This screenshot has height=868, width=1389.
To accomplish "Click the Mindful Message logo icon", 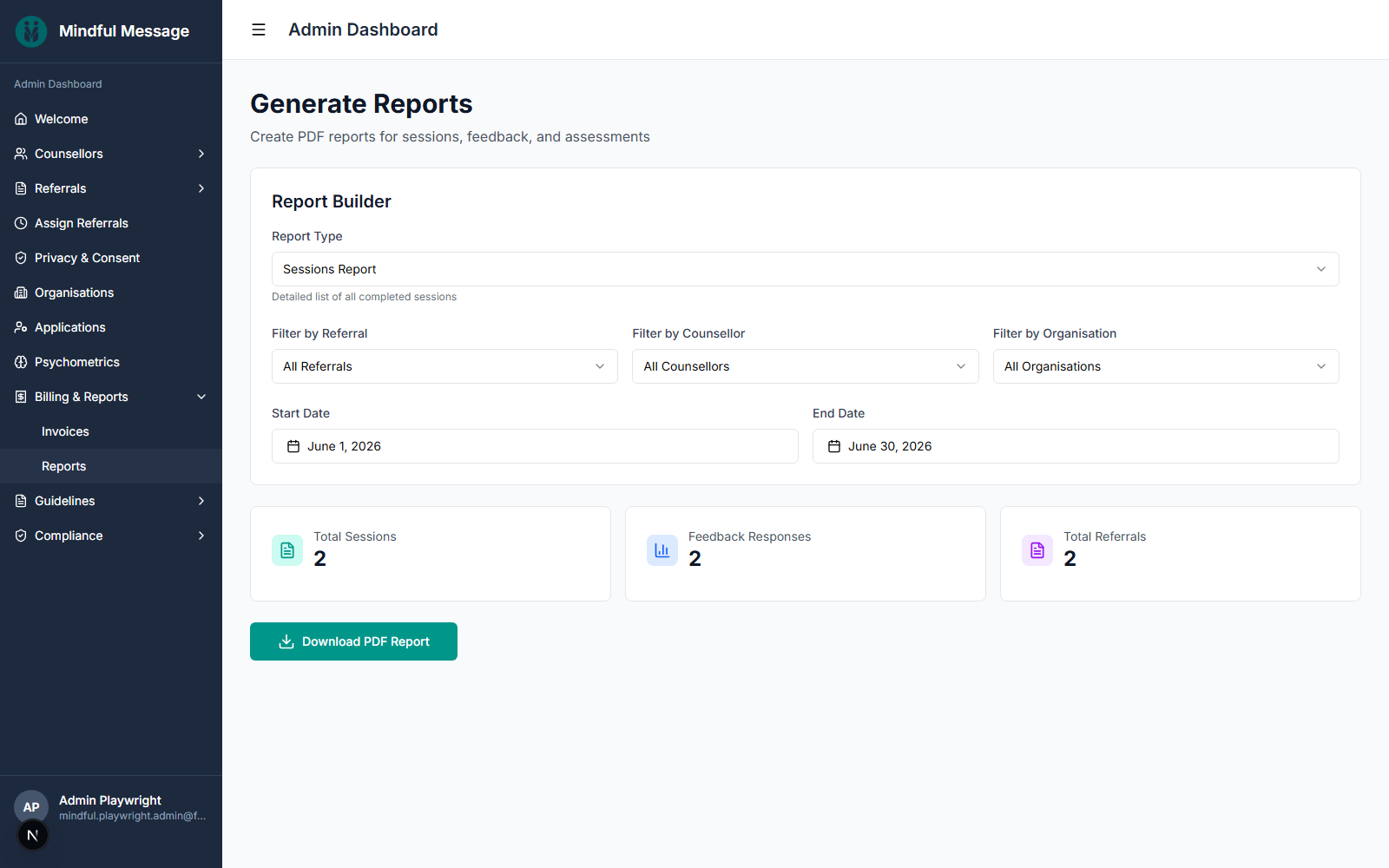I will click(x=31, y=31).
